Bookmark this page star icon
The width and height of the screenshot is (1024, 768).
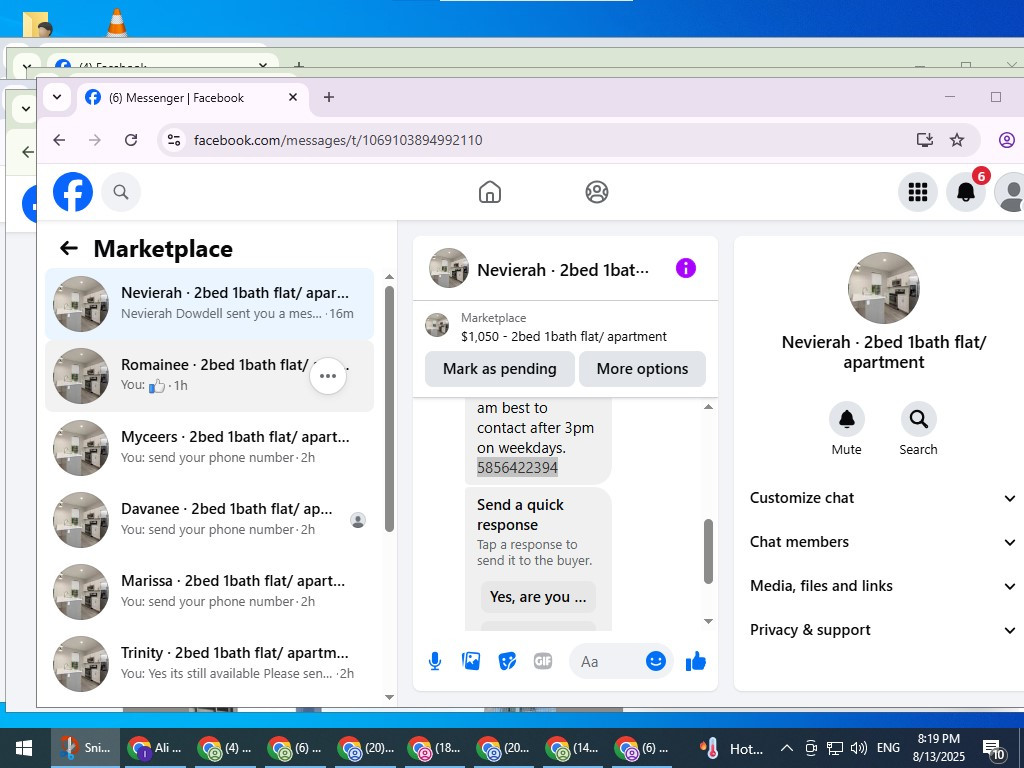(957, 140)
